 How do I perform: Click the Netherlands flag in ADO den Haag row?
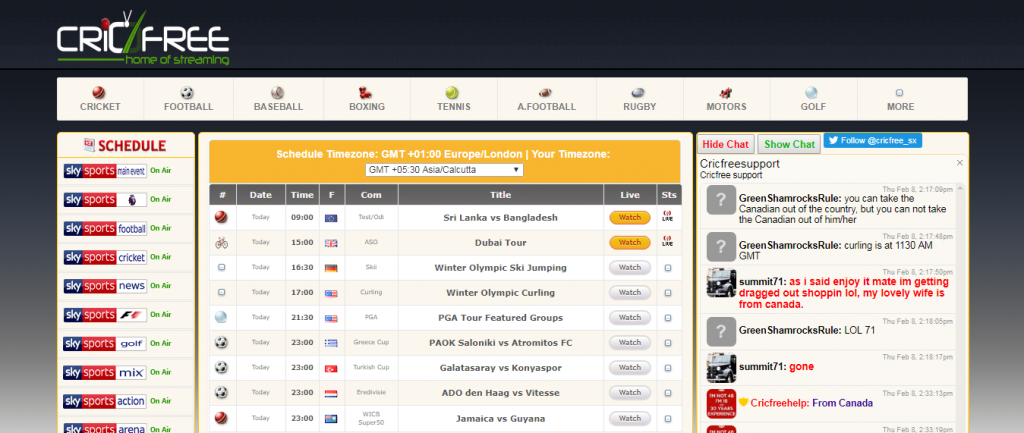point(331,394)
